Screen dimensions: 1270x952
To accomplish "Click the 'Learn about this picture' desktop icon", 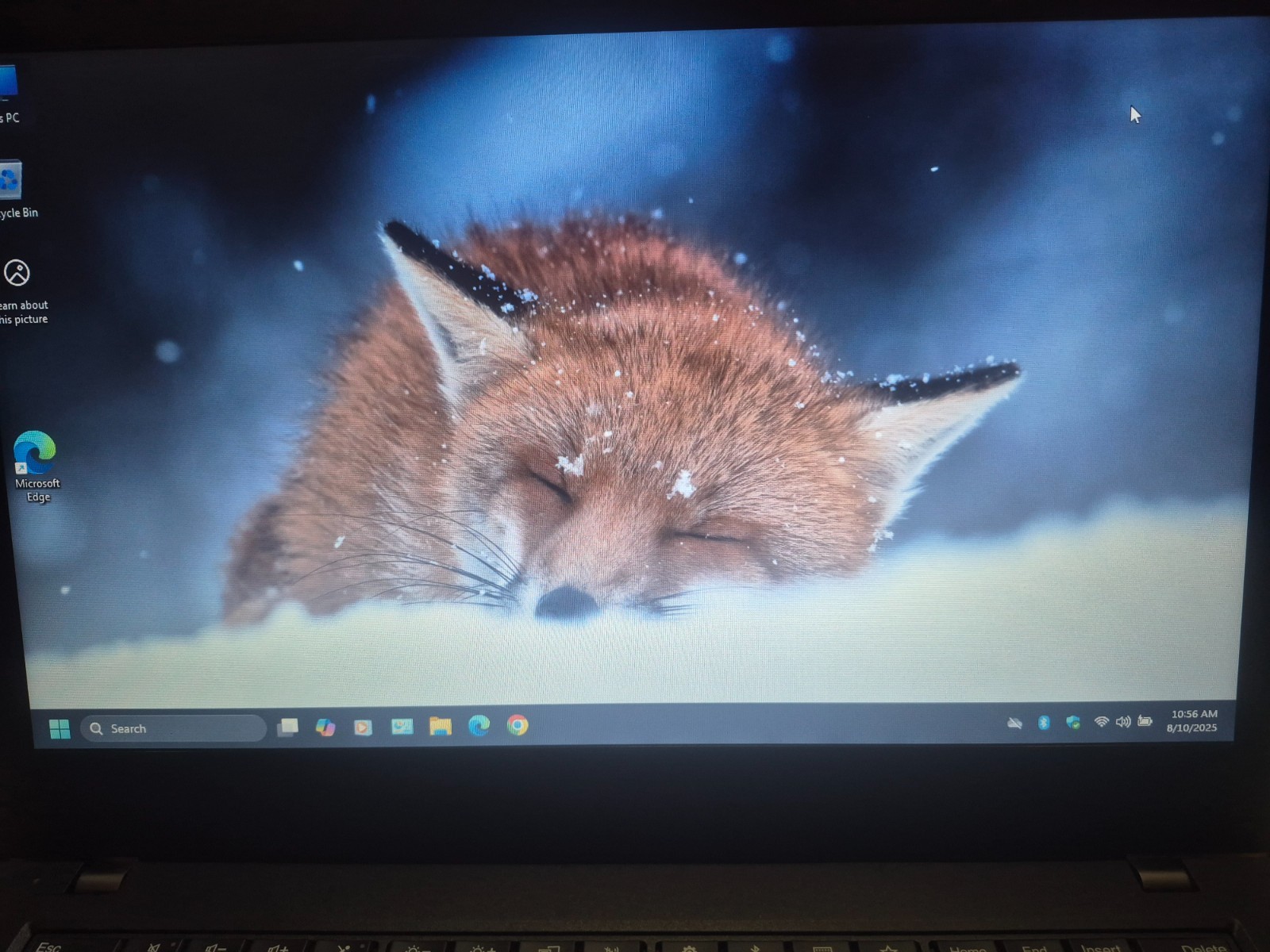I will (22, 292).
